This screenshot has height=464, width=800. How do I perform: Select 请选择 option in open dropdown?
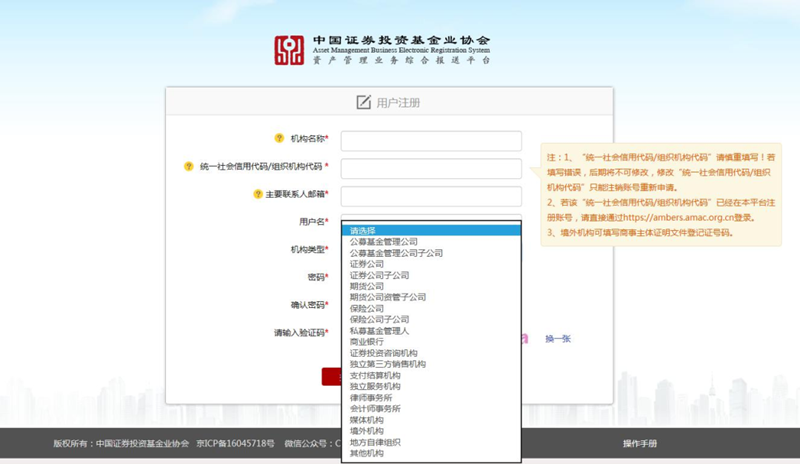(x=363, y=231)
